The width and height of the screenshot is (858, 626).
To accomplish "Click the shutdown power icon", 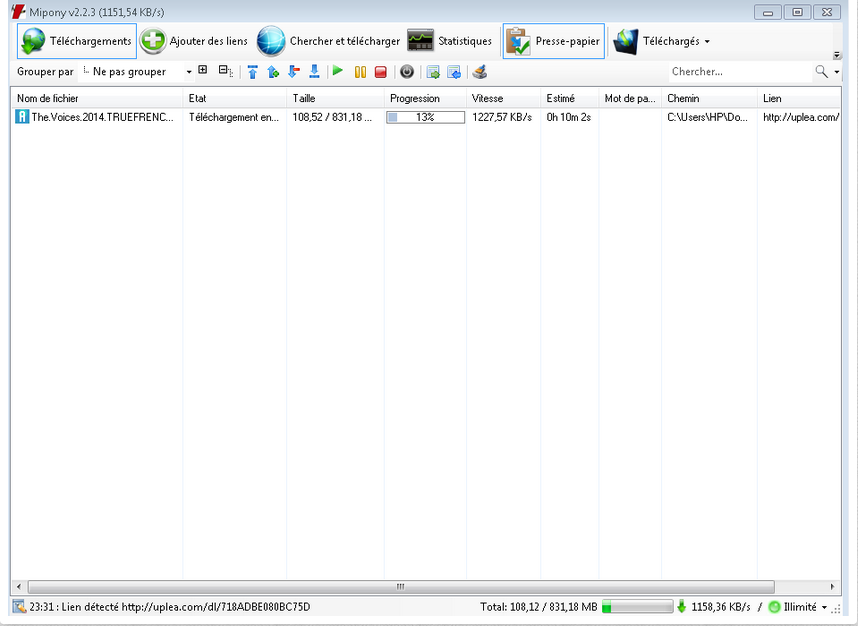I will pos(407,72).
